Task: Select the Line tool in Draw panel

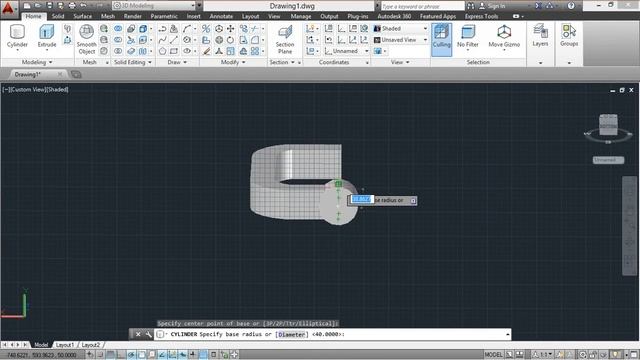Action: tap(174, 40)
